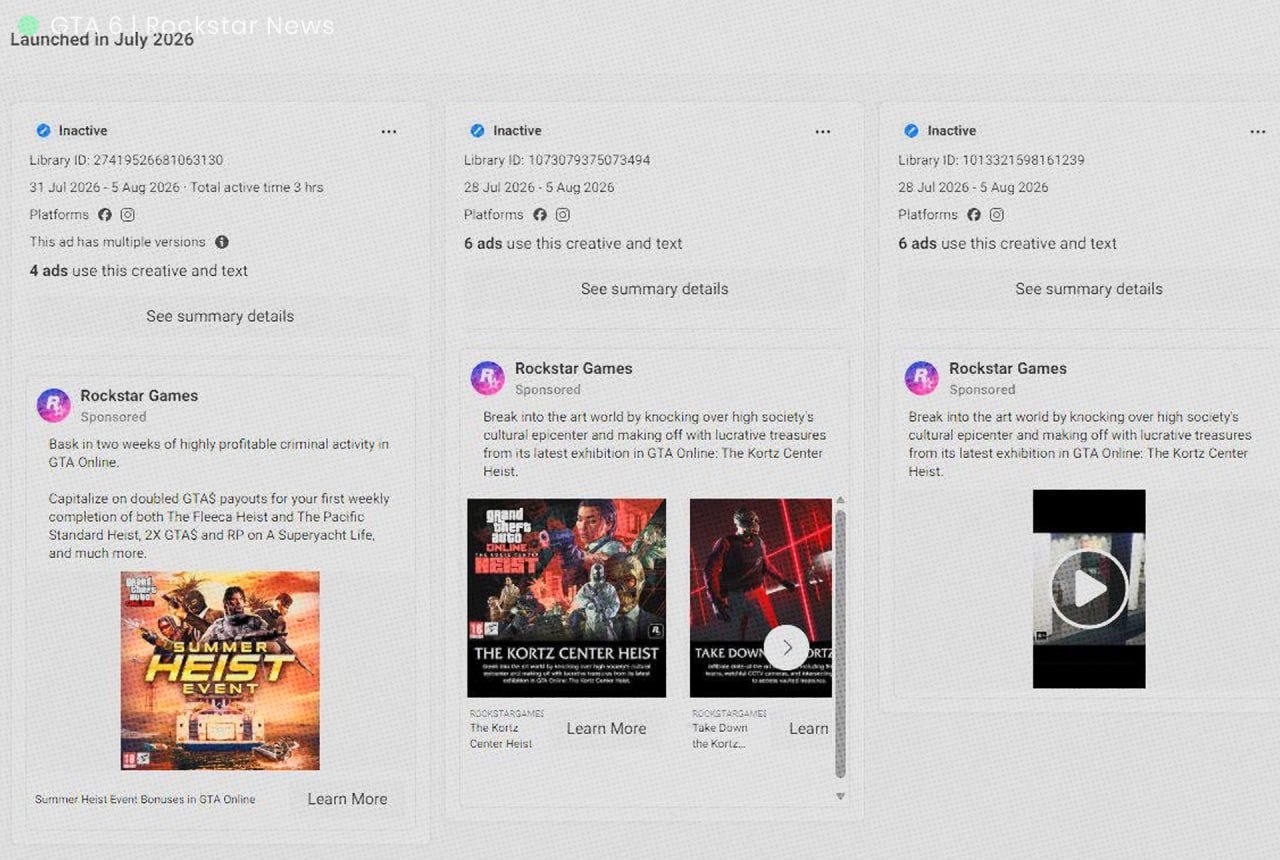Open three-dot menu on Library ID 27419526681063130 card
The image size is (1280, 860).
pos(389,131)
